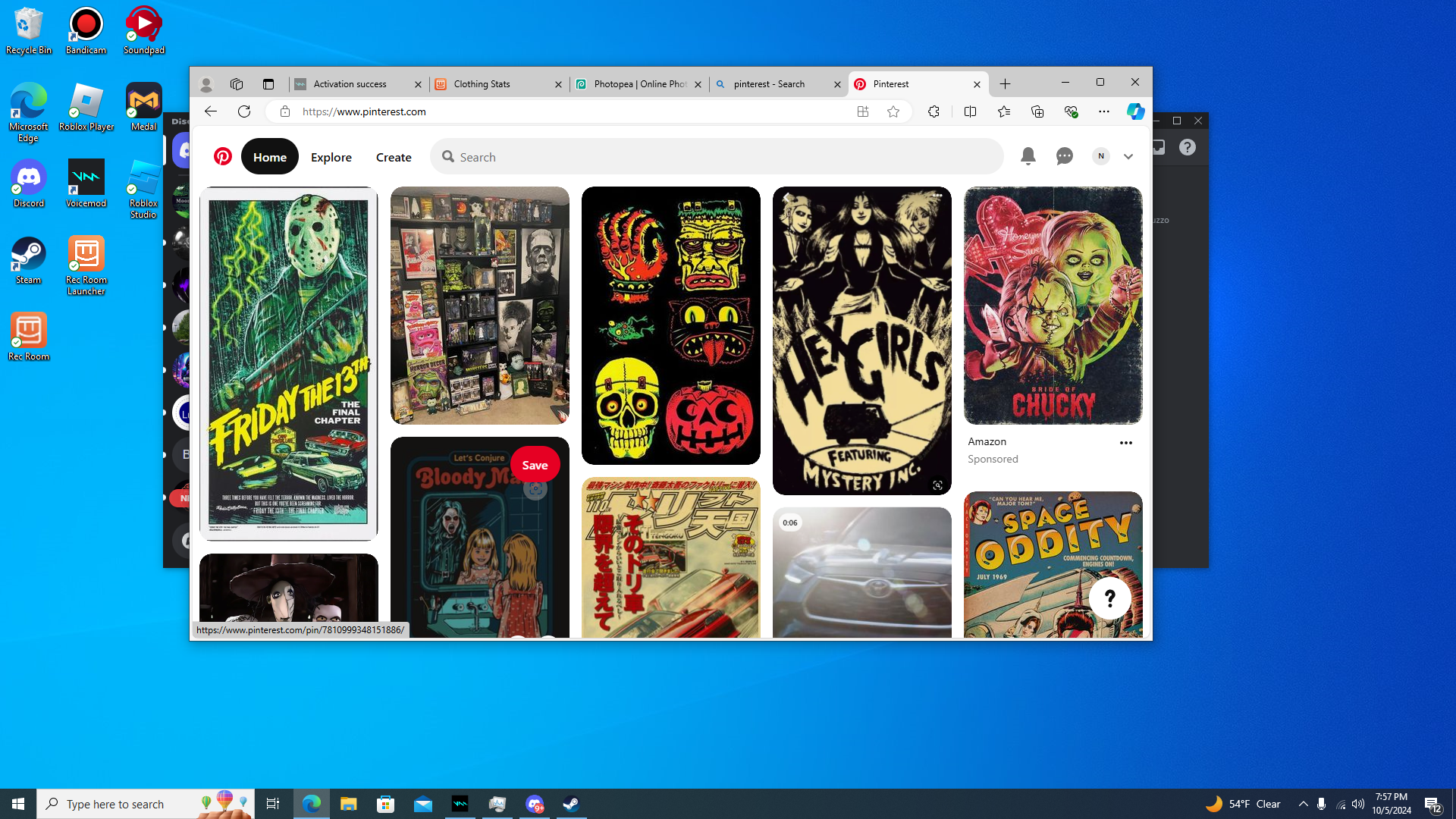Click visual search icon on Hex Girls pin
This screenshot has height=819, width=1456.
pos(937,485)
